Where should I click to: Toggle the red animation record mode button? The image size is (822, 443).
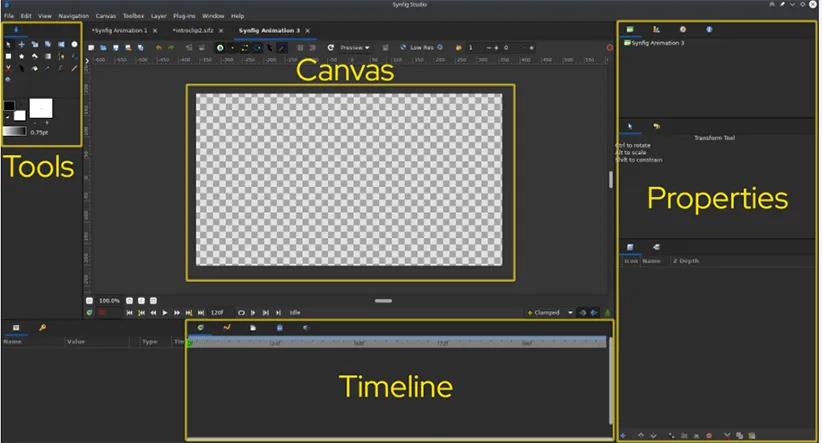tap(103, 313)
